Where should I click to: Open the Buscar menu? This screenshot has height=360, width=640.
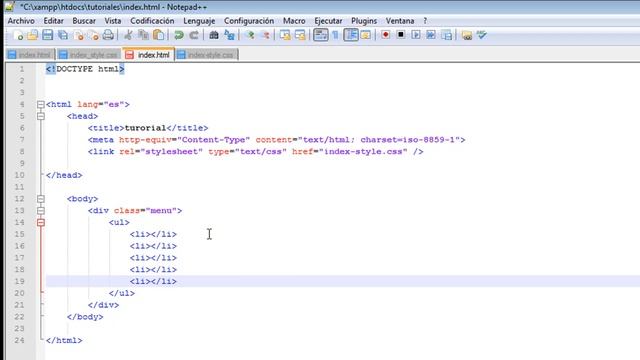point(84,21)
